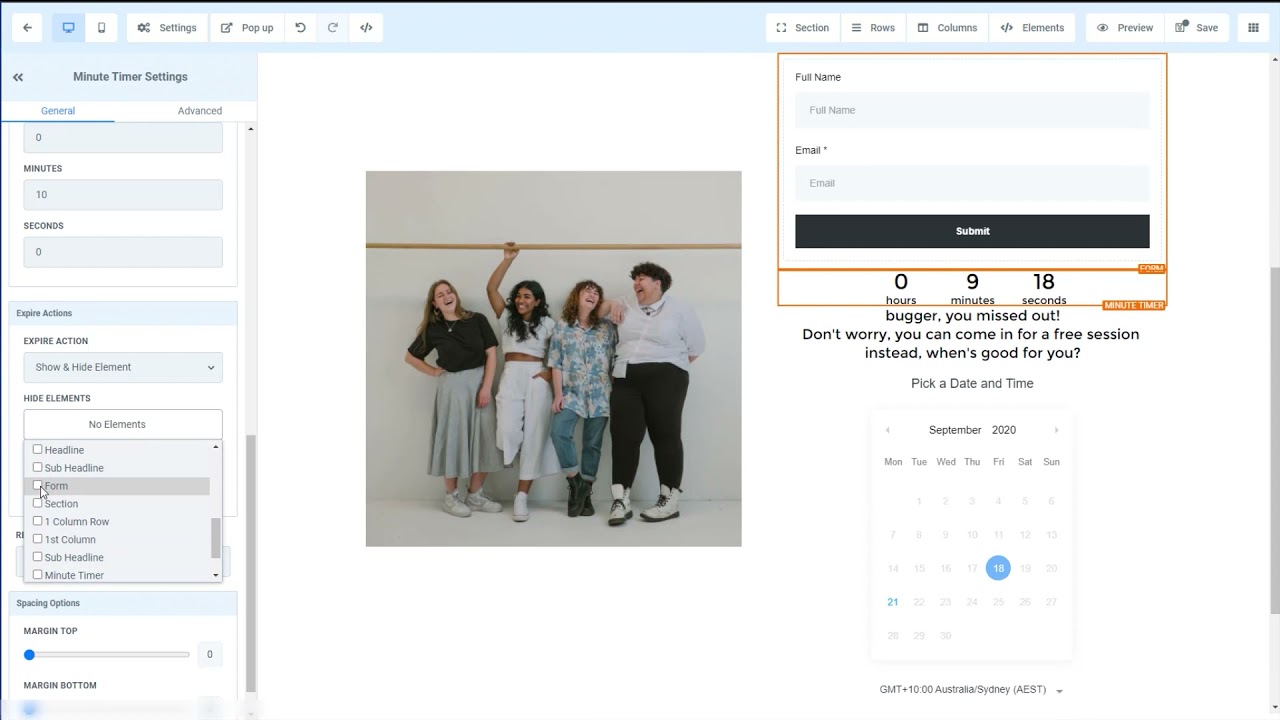Viewport: 1280px width, 720px height.
Task: Open the grid apps icon
Action: (1253, 28)
